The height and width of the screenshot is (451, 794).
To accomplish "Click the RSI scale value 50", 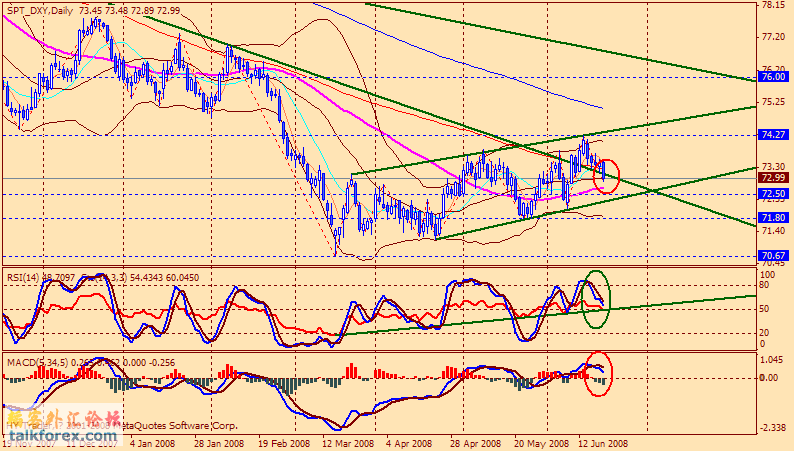I will coord(766,309).
